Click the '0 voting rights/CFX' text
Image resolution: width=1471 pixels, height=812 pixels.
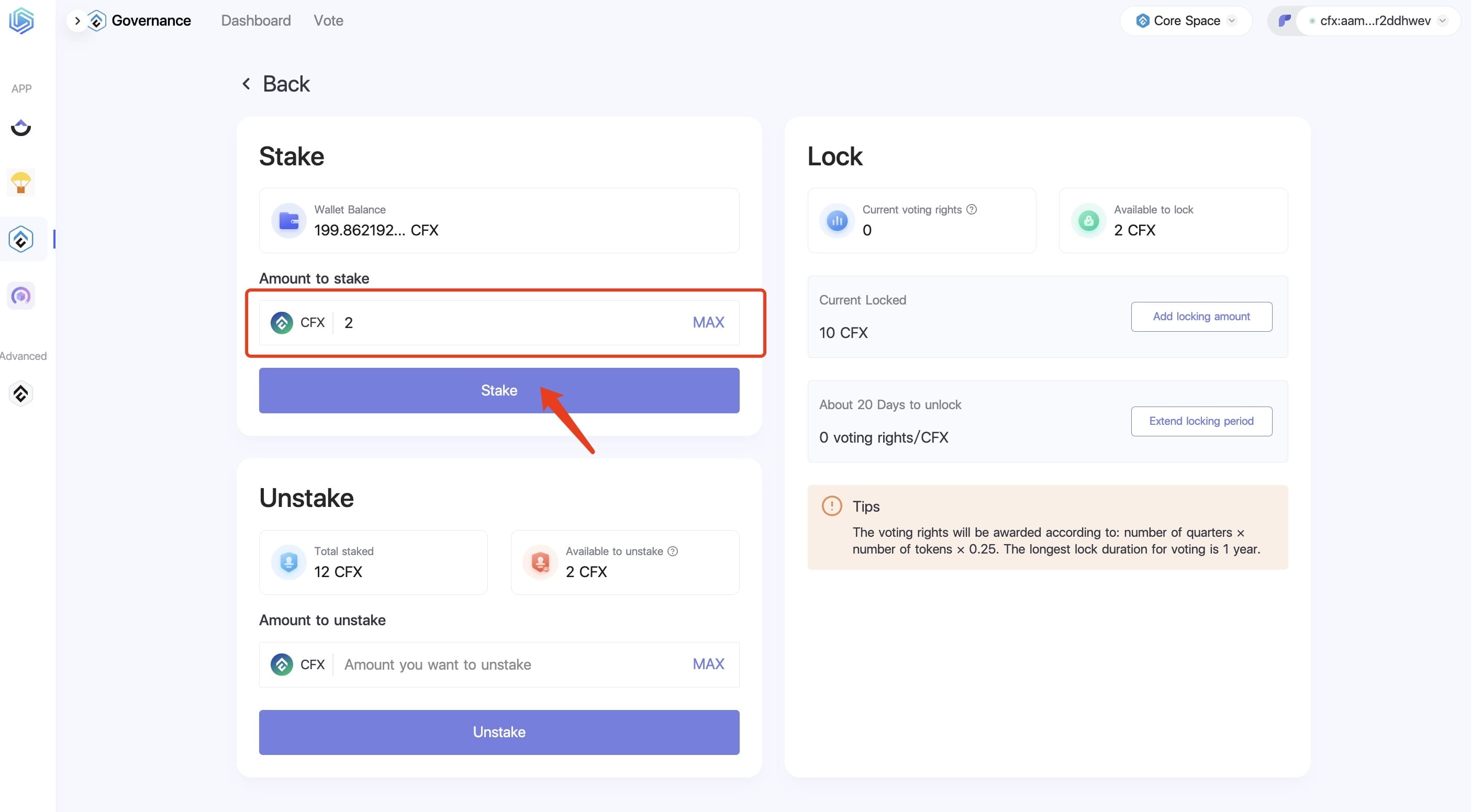click(884, 438)
